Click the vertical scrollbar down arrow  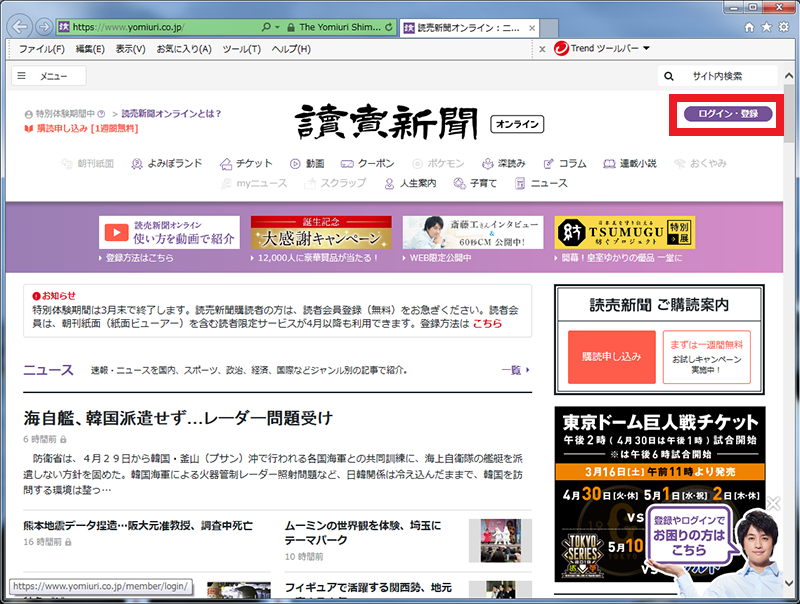point(789,583)
